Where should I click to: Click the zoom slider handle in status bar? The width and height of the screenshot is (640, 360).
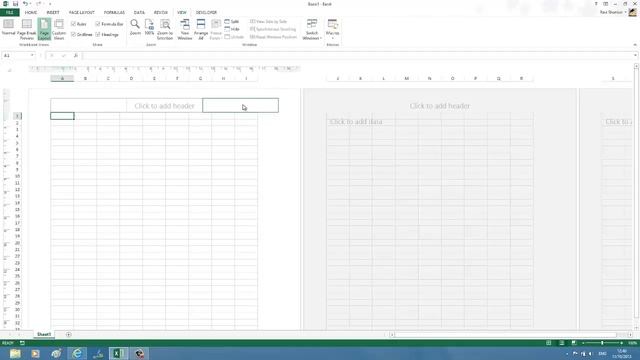(602, 343)
